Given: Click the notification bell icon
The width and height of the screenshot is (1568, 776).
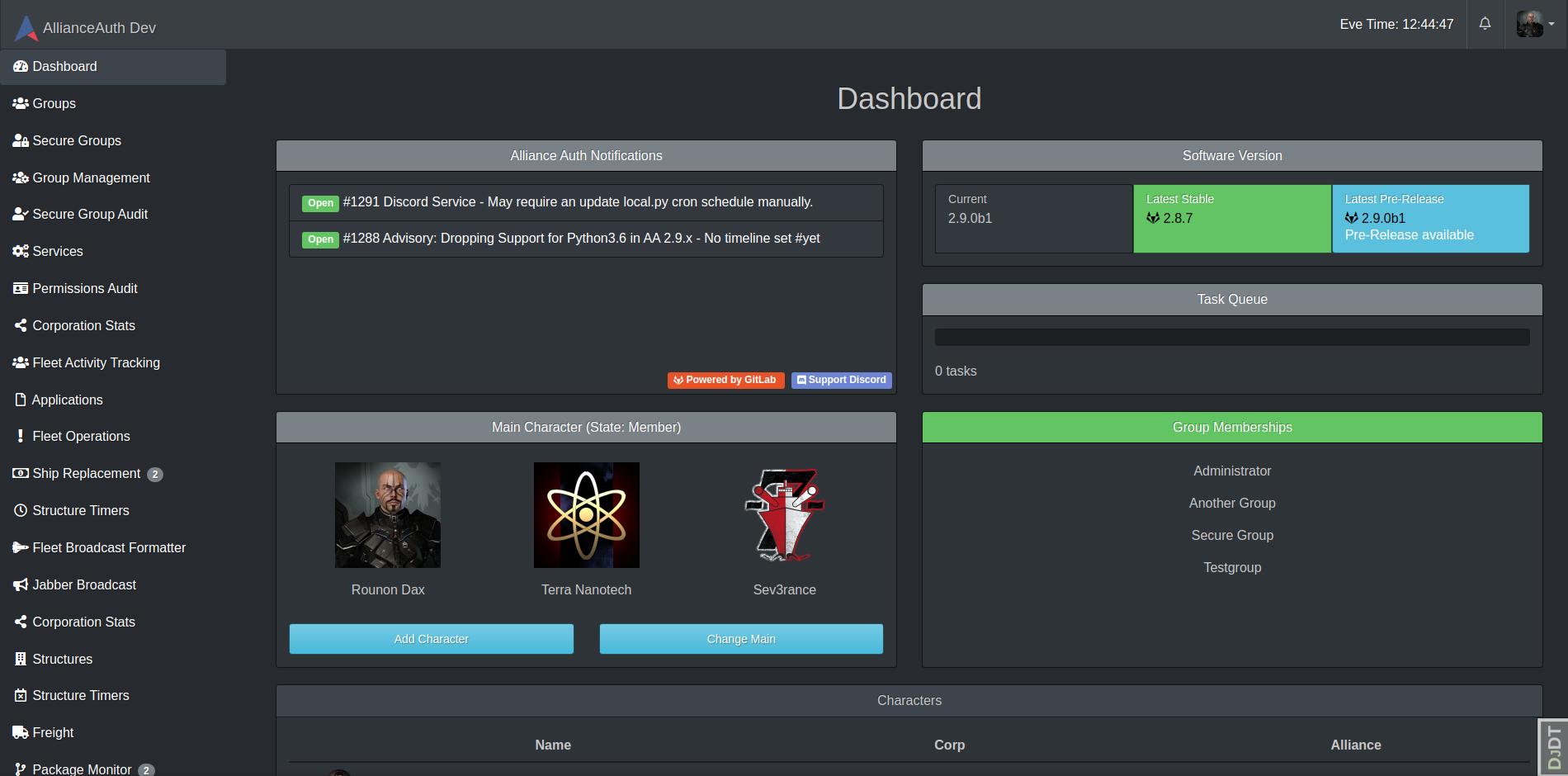Looking at the screenshot, I should (1484, 23).
